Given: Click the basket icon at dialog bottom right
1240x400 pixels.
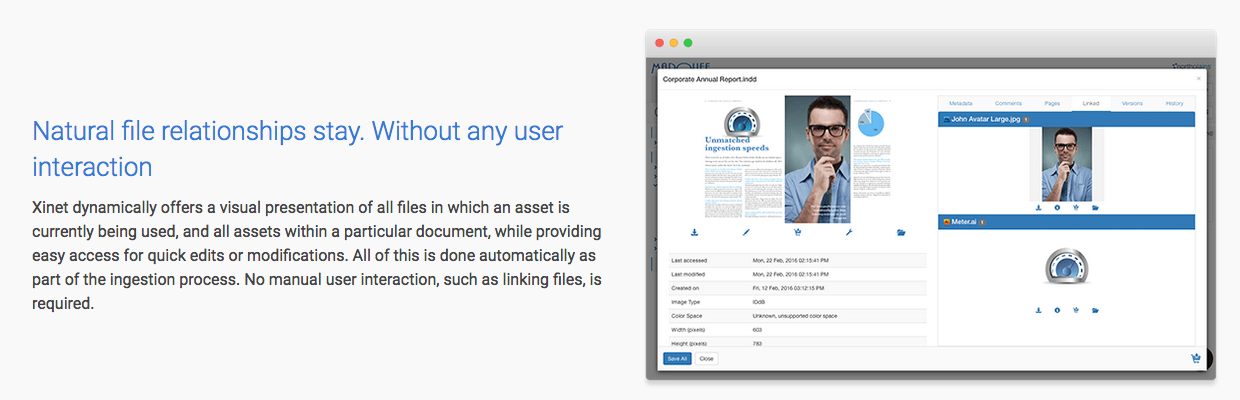Looking at the screenshot, I should [1195, 358].
